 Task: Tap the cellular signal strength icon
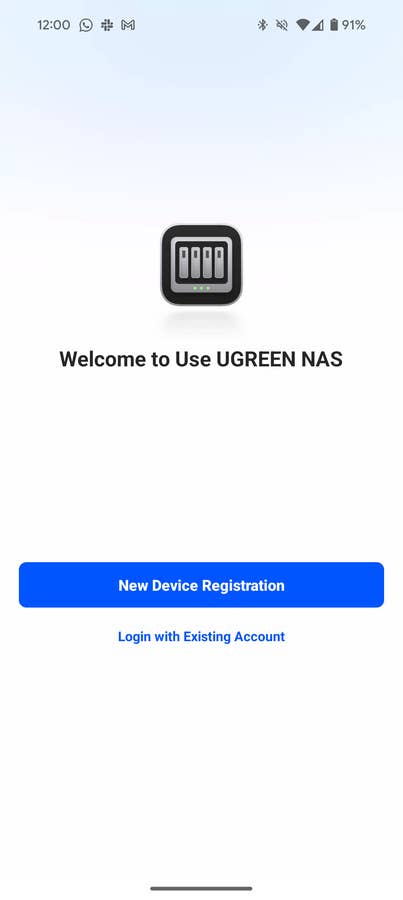(x=317, y=25)
